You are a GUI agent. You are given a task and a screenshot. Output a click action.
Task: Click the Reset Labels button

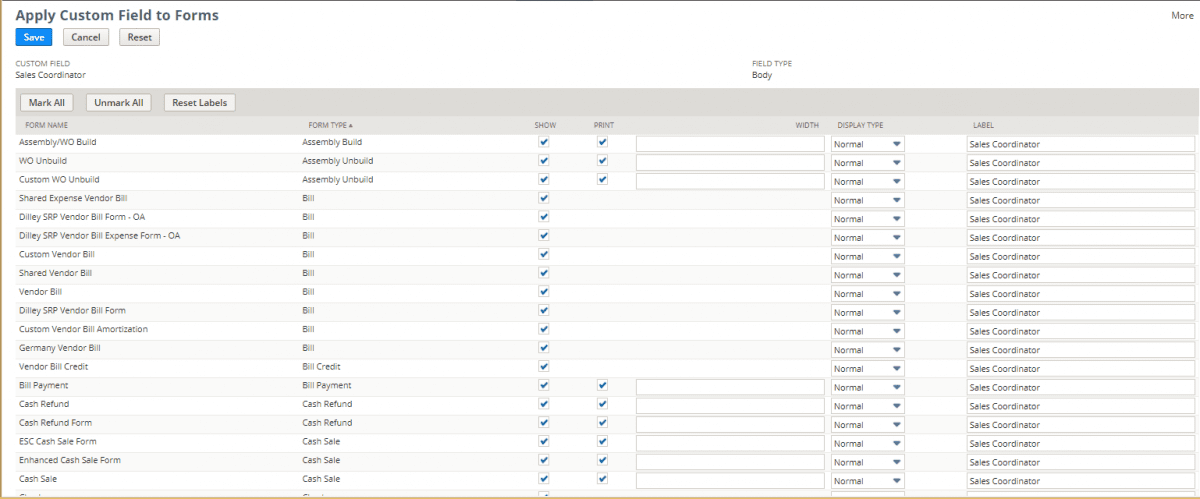199,102
